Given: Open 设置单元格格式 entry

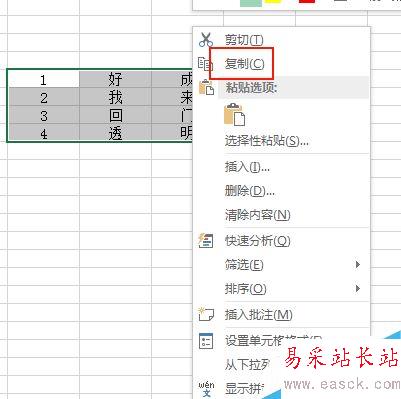Looking at the screenshot, I should [x=273, y=341].
